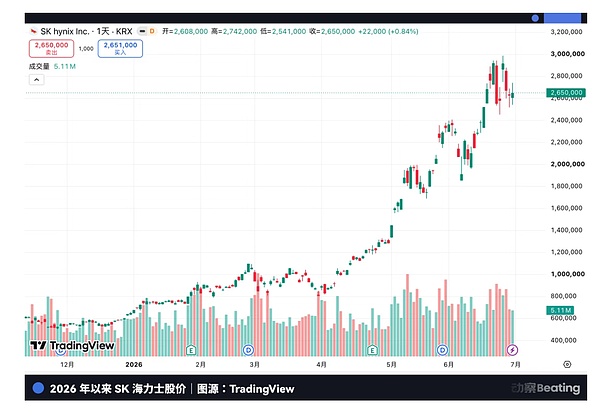Click the green 5.11M volume axis label

point(560,310)
